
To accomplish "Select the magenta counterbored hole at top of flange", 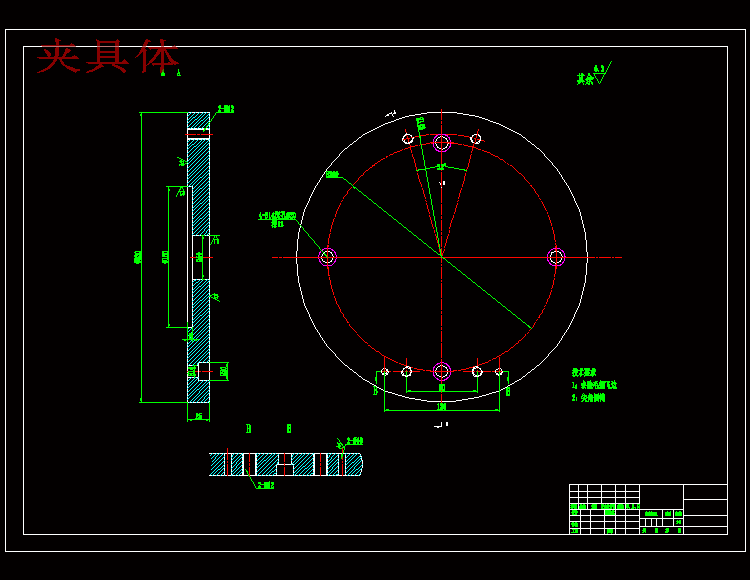I will (x=441, y=142).
